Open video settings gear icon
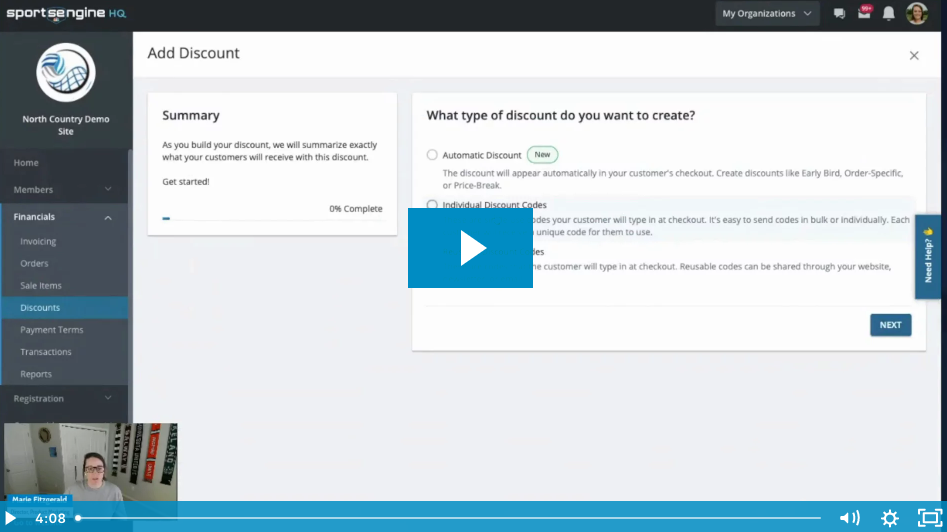Image resolution: width=947 pixels, height=532 pixels. coord(889,518)
